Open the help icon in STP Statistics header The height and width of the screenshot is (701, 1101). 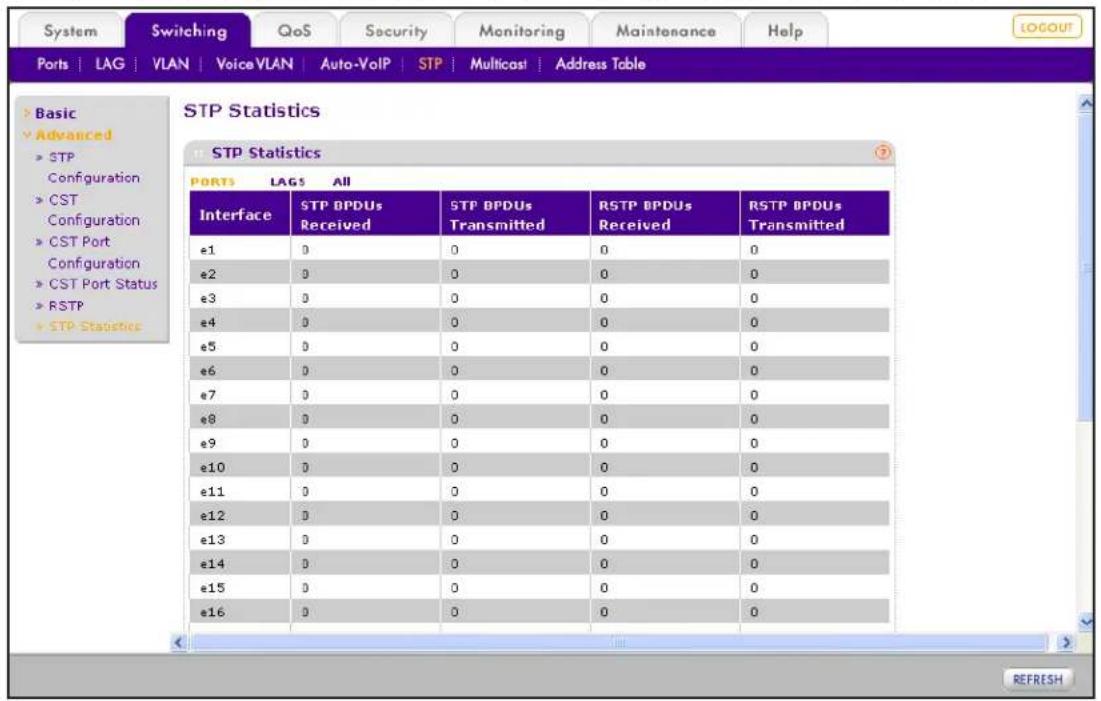[882, 152]
